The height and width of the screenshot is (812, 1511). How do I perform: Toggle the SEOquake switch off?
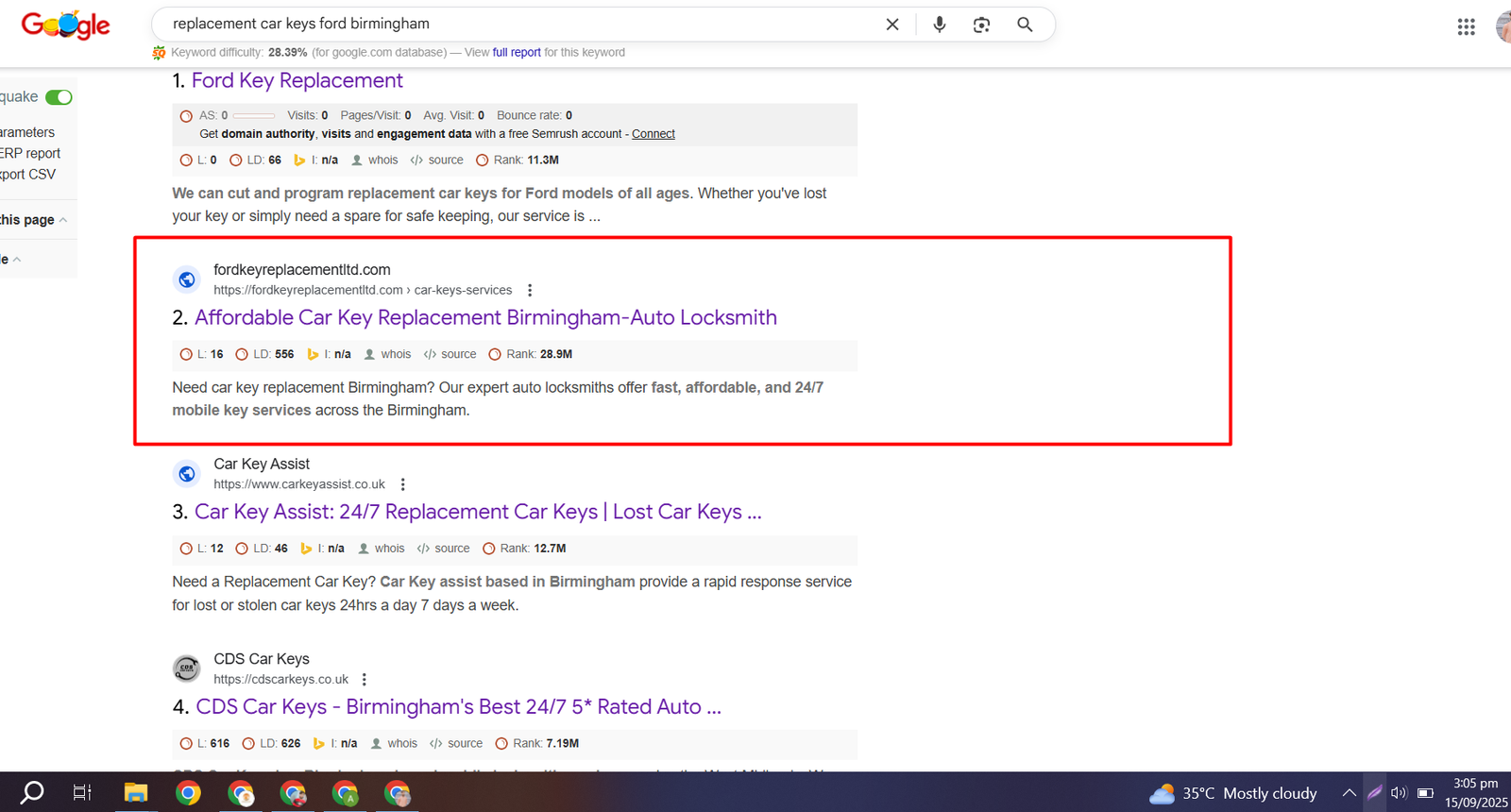[59, 97]
